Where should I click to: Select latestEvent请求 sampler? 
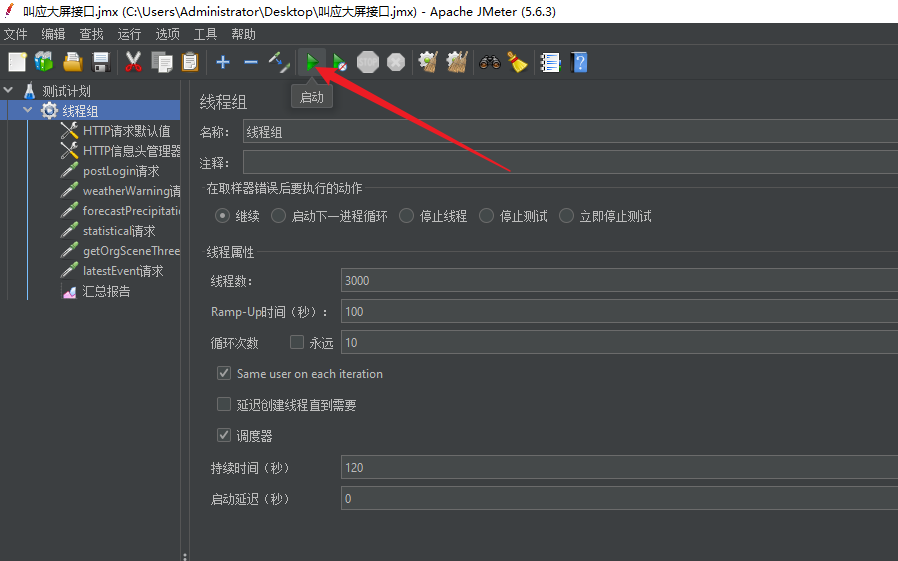[x=123, y=271]
